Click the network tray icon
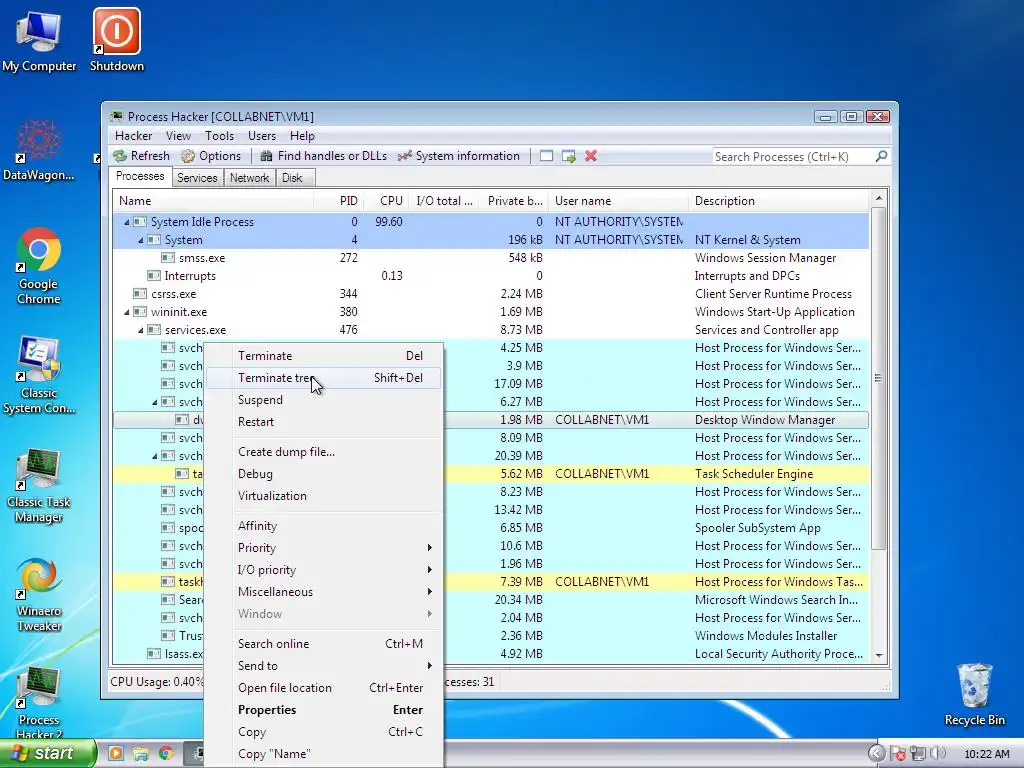This screenshot has height=768, width=1024. (x=918, y=754)
